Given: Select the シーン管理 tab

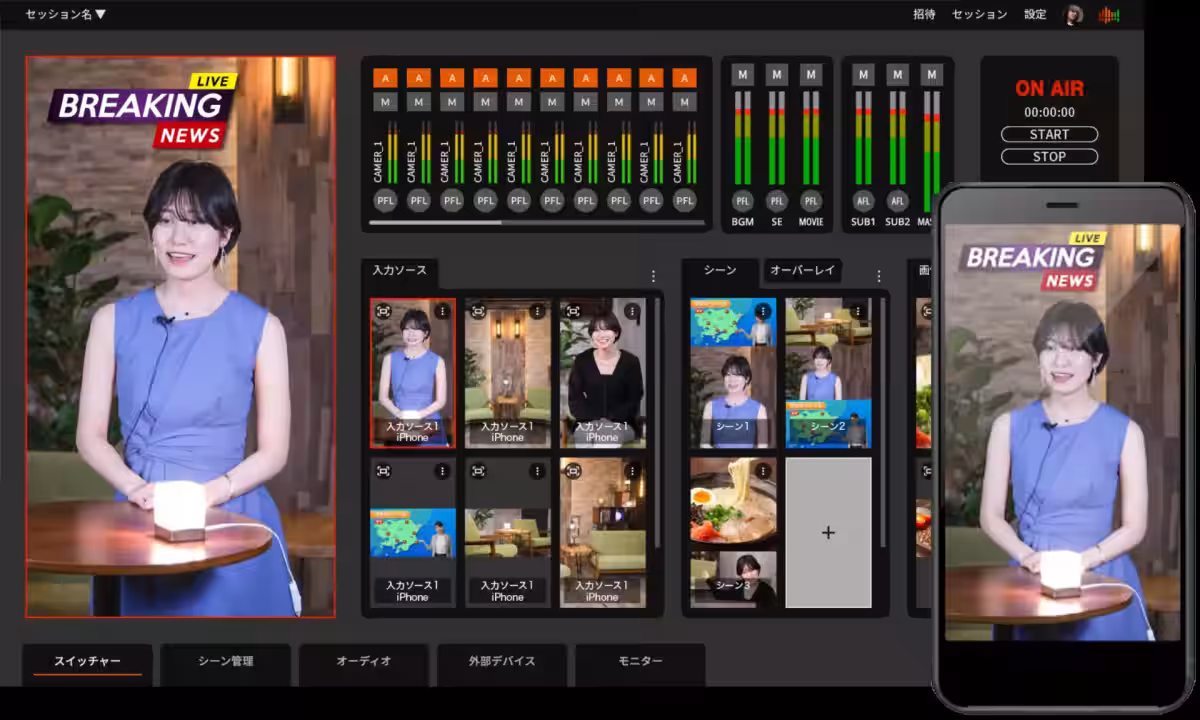Looking at the screenshot, I should (x=225, y=661).
